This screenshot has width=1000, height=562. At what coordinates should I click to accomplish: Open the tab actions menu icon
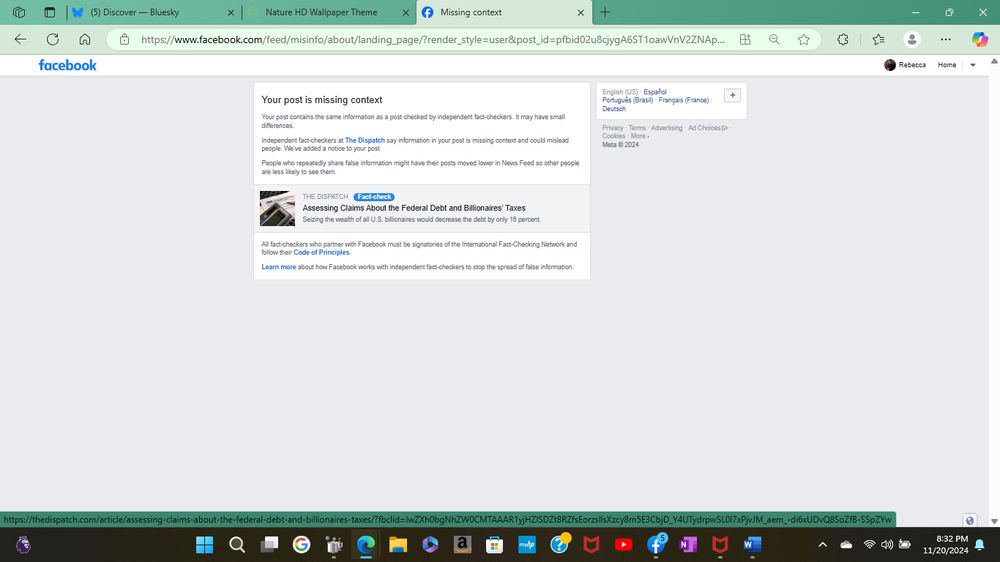tap(50, 12)
